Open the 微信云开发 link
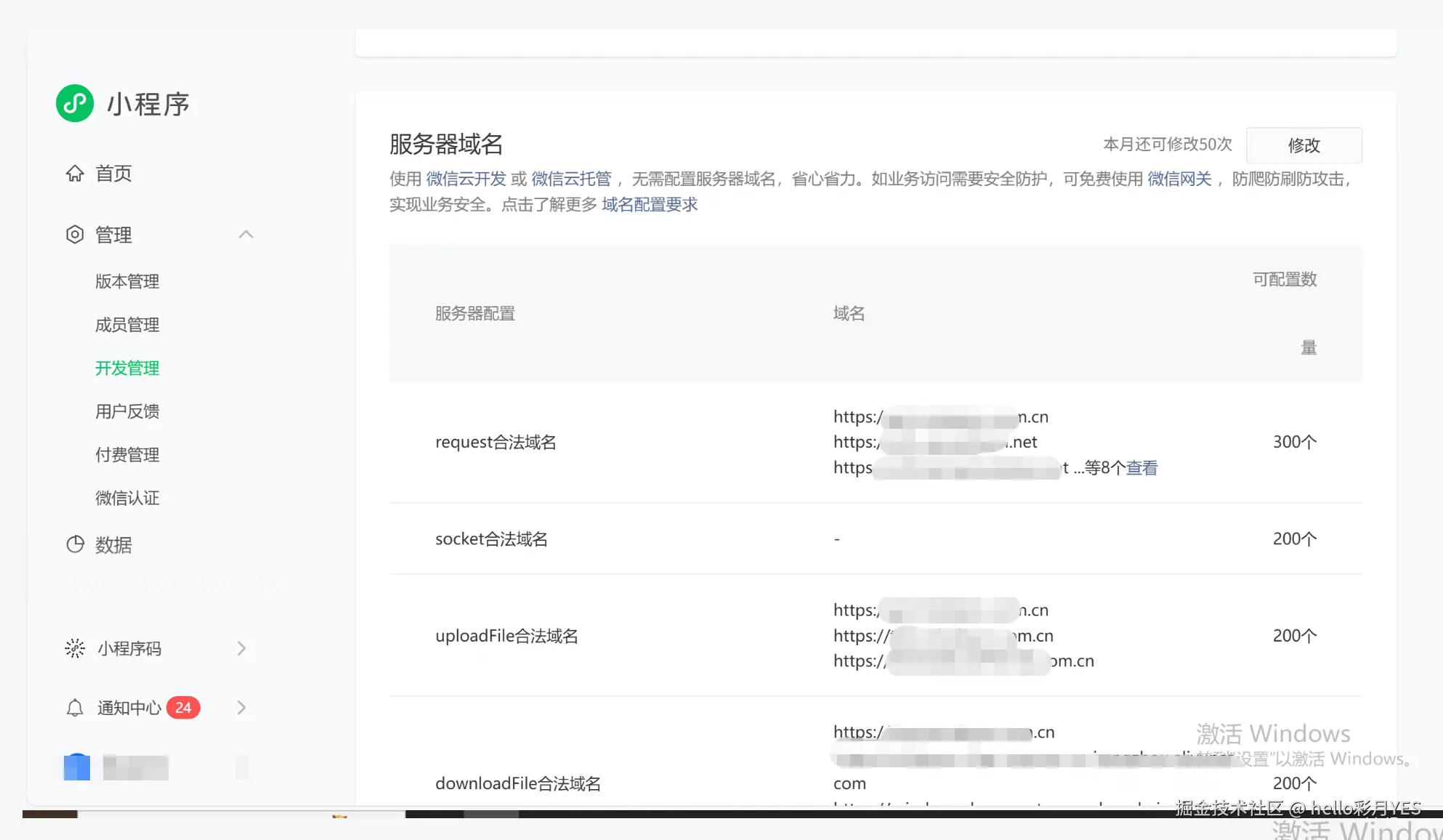This screenshot has height=840, width=1443. [x=465, y=179]
